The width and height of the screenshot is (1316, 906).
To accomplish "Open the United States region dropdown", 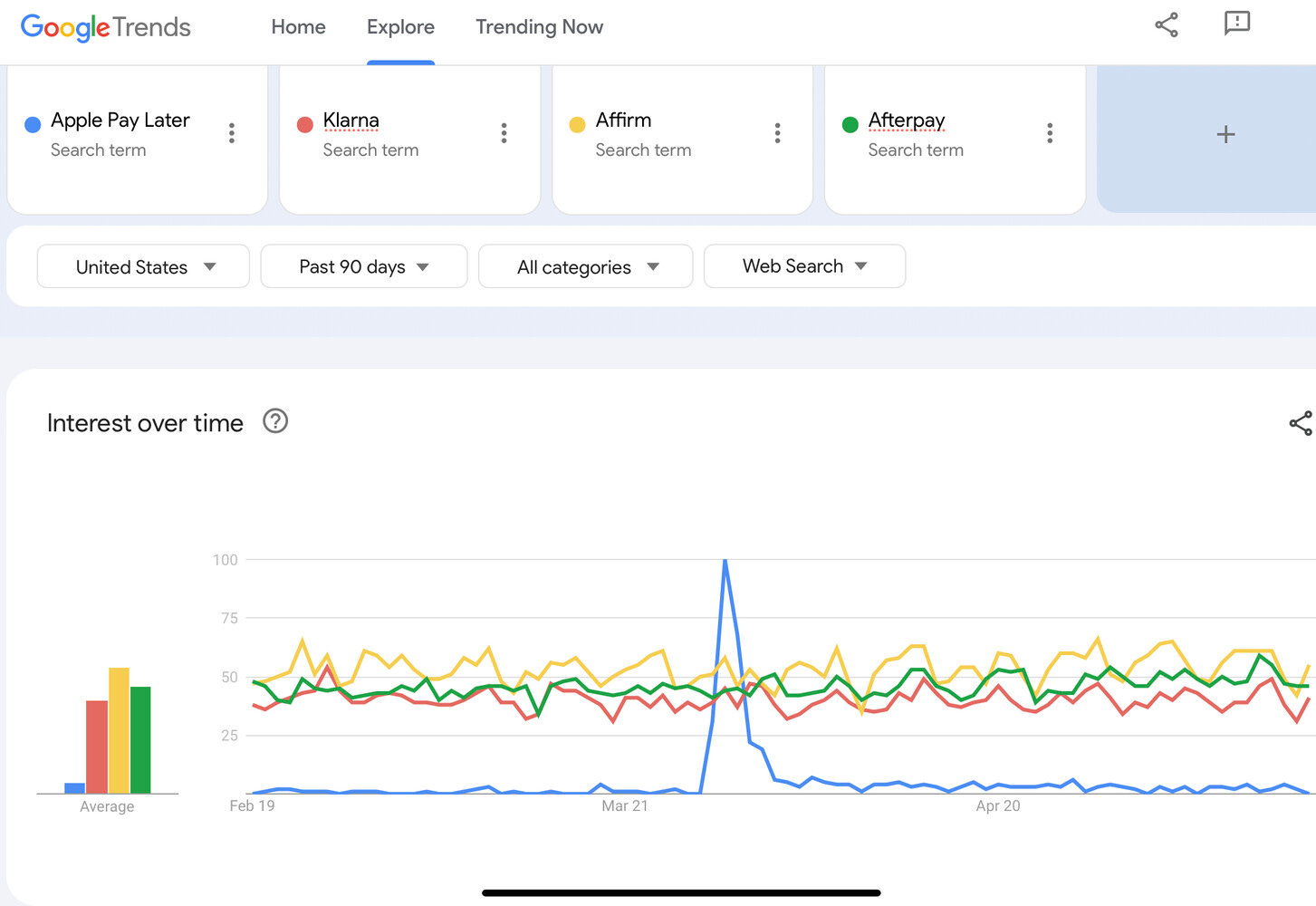I will (143, 266).
